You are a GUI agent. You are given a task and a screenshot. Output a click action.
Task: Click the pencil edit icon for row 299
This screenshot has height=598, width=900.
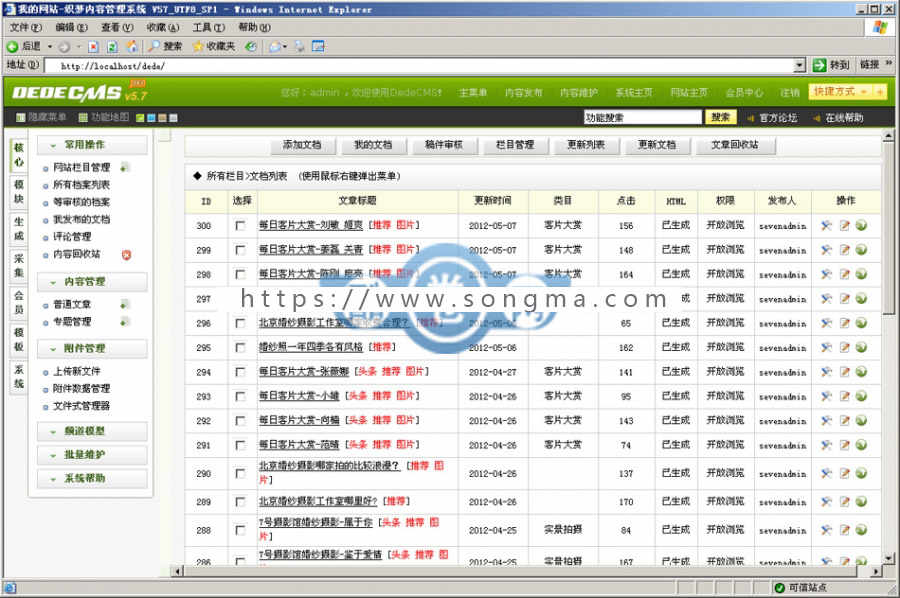(x=844, y=250)
